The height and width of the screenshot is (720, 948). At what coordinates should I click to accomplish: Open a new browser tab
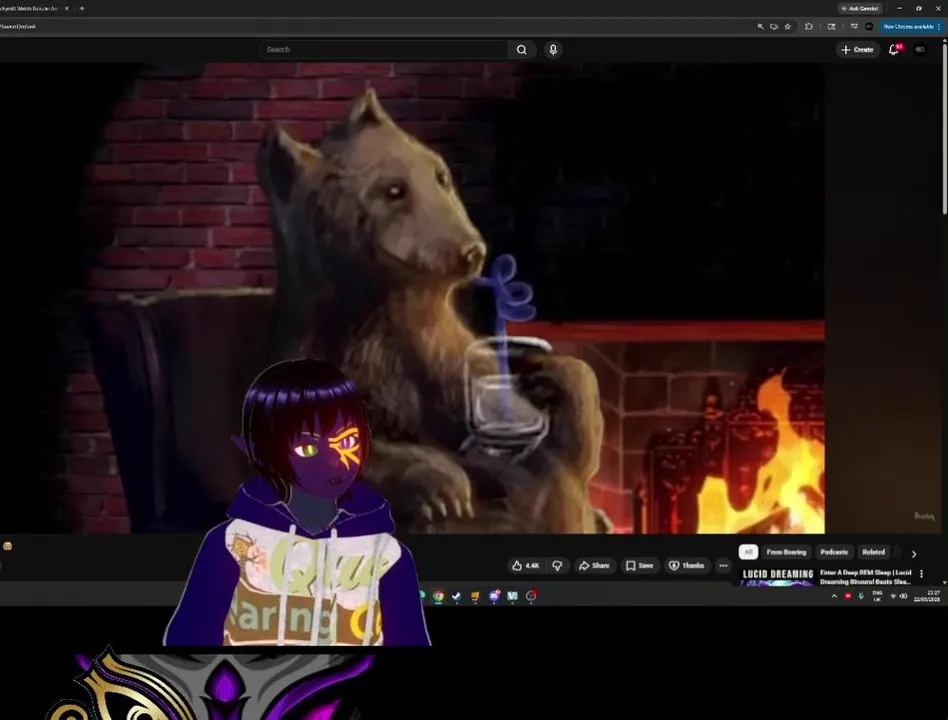82,8
